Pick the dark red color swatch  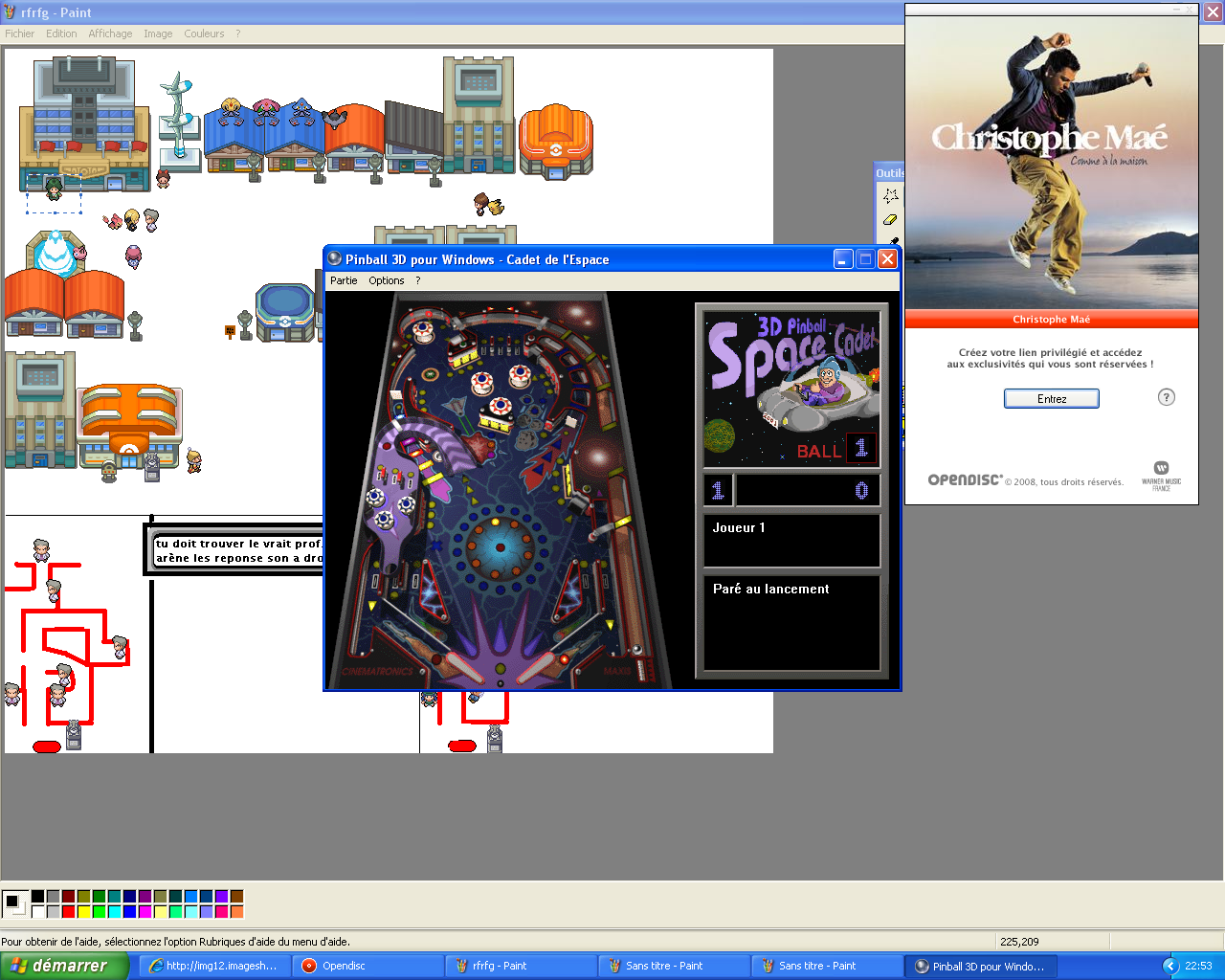(x=68, y=897)
